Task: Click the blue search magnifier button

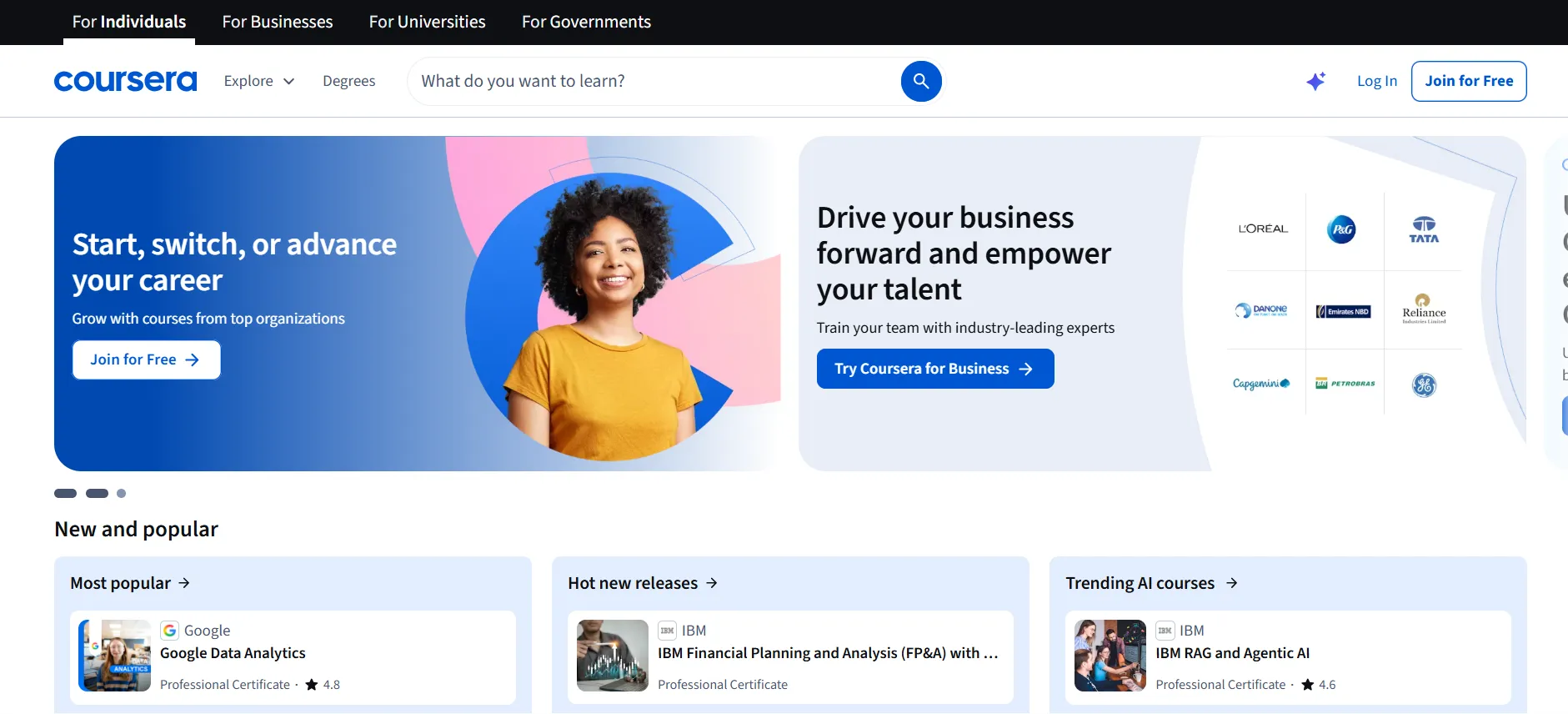Action: tap(921, 81)
